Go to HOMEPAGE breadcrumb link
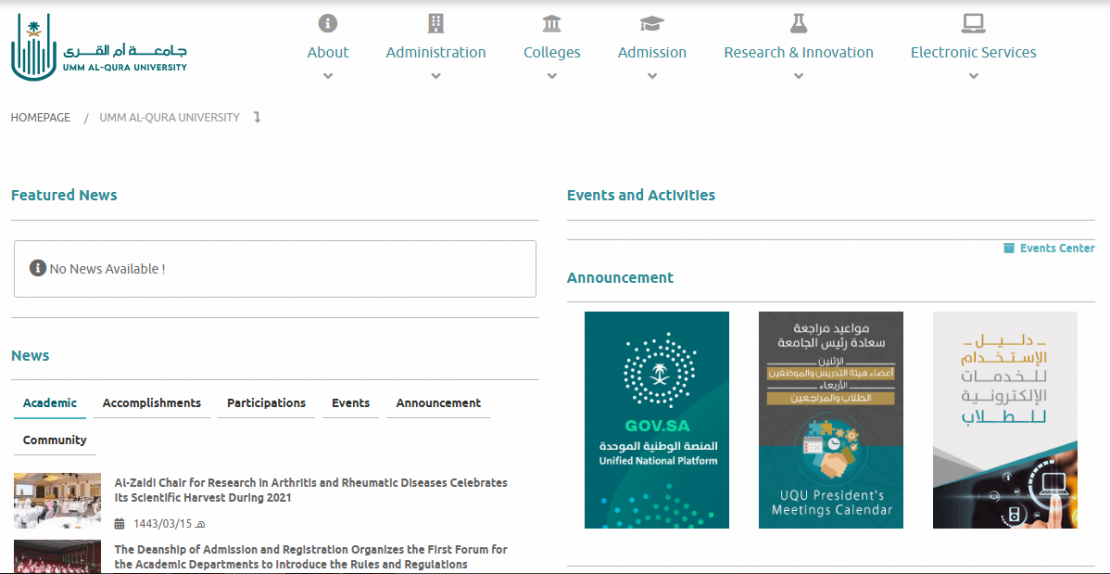 click(41, 117)
